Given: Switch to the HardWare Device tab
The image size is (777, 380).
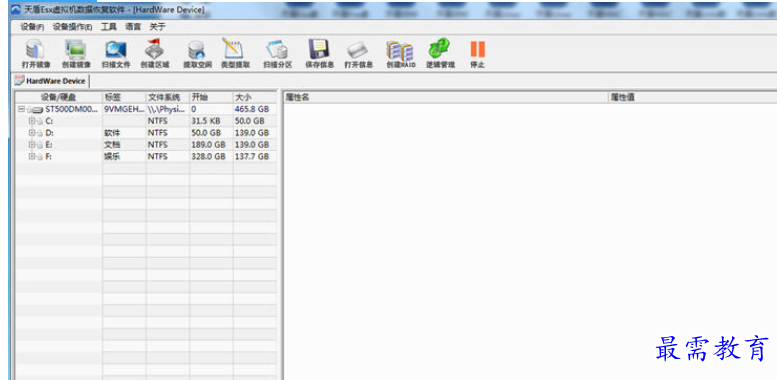Looking at the screenshot, I should 51,81.
